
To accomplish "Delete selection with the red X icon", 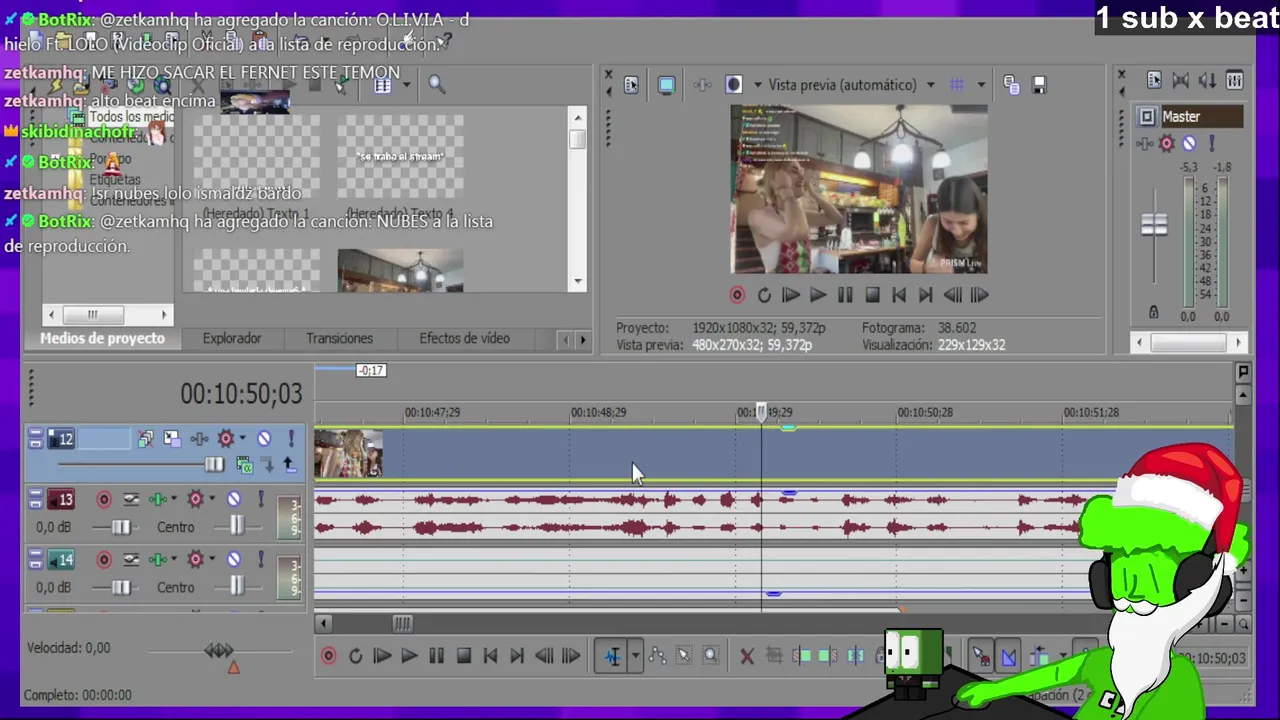I will 746,656.
